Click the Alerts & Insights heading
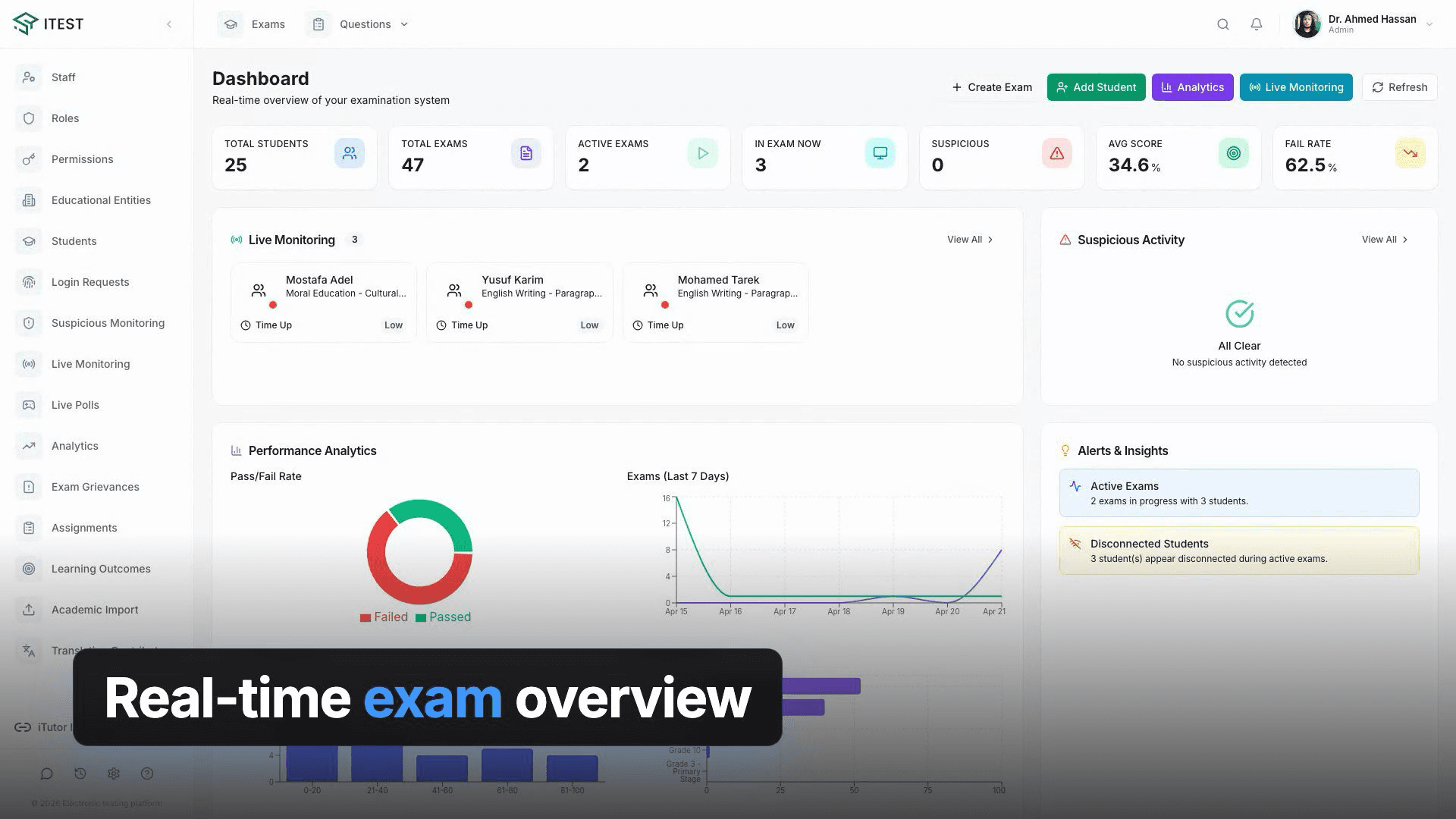1456x819 pixels. tap(1123, 450)
